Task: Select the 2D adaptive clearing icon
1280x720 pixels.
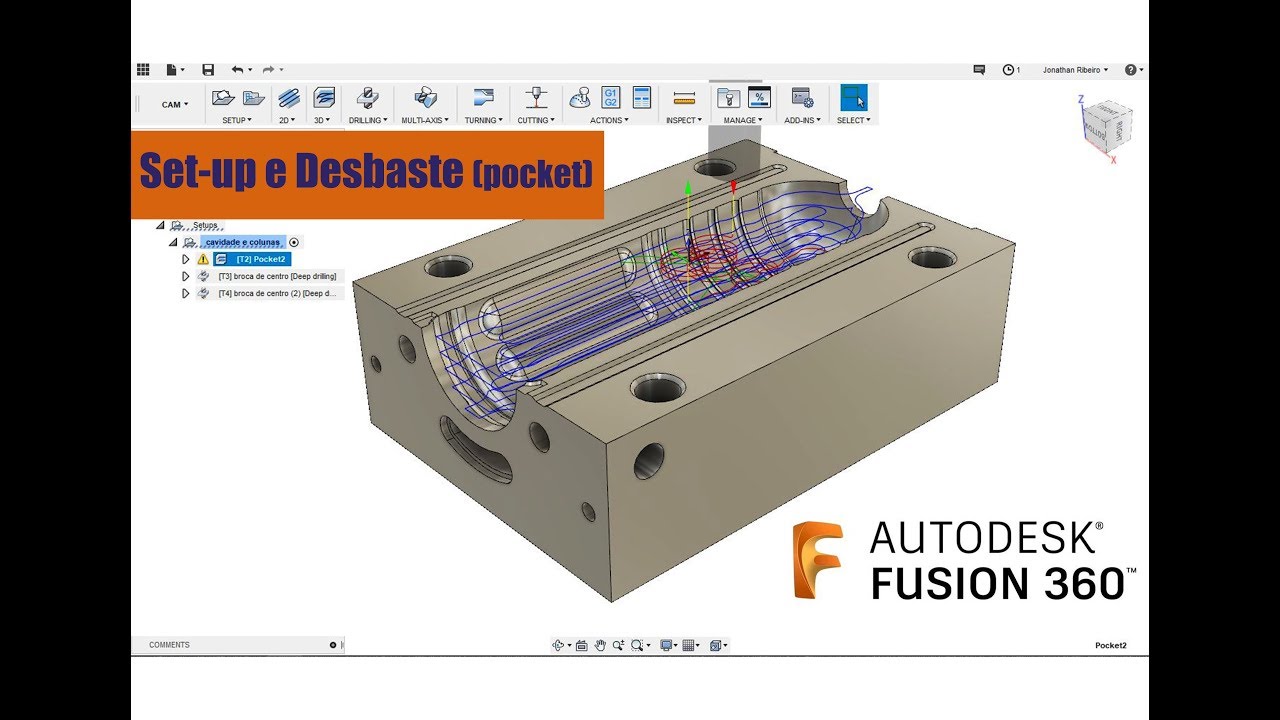Action: pyautogui.click(x=288, y=98)
